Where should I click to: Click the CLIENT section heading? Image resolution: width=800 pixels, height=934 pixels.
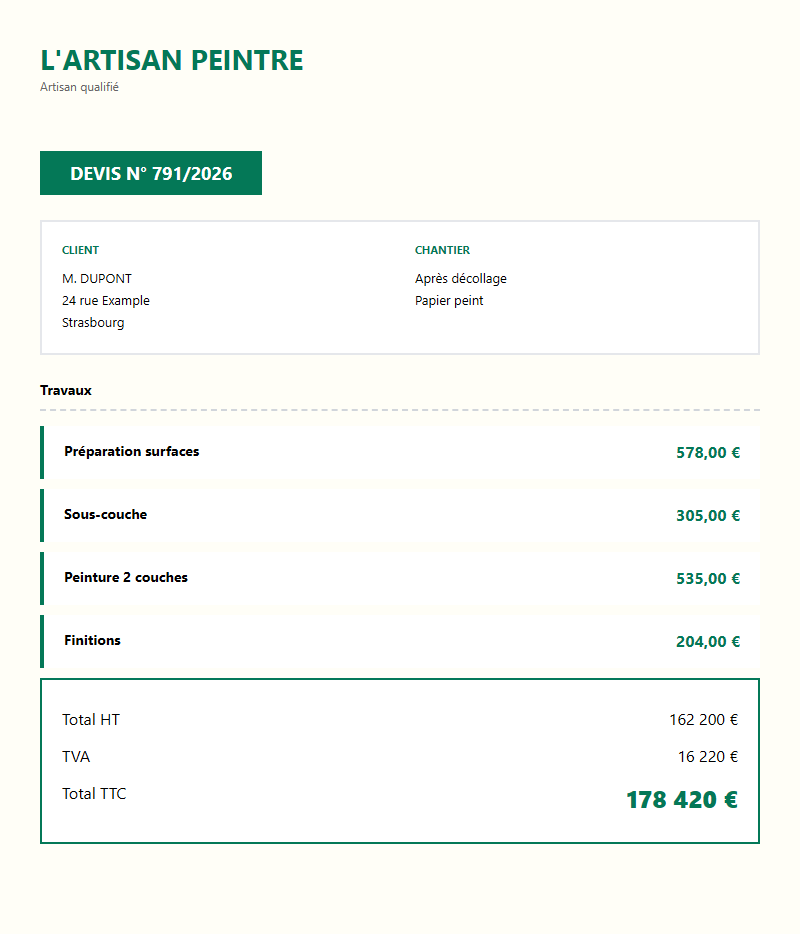click(80, 250)
